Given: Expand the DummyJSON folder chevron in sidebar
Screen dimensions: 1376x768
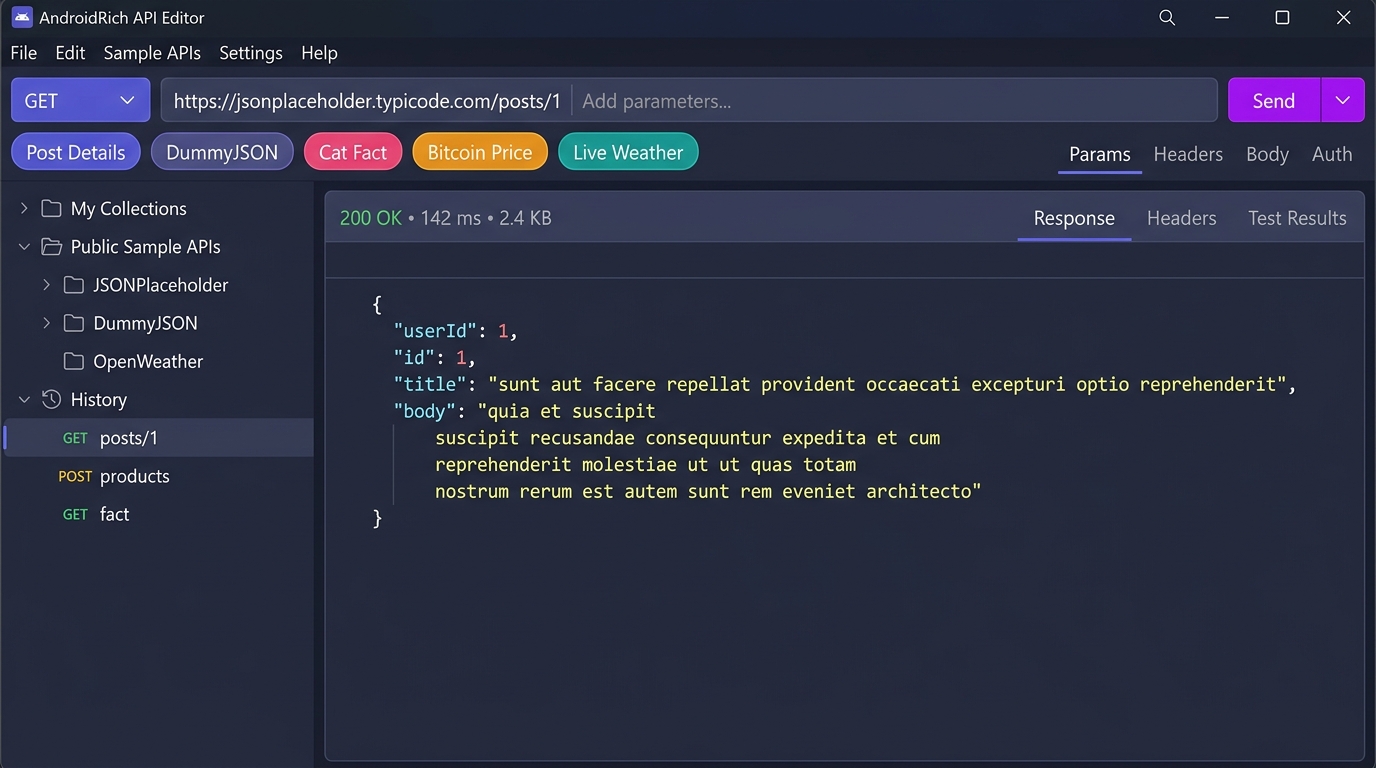Looking at the screenshot, I should [46, 323].
